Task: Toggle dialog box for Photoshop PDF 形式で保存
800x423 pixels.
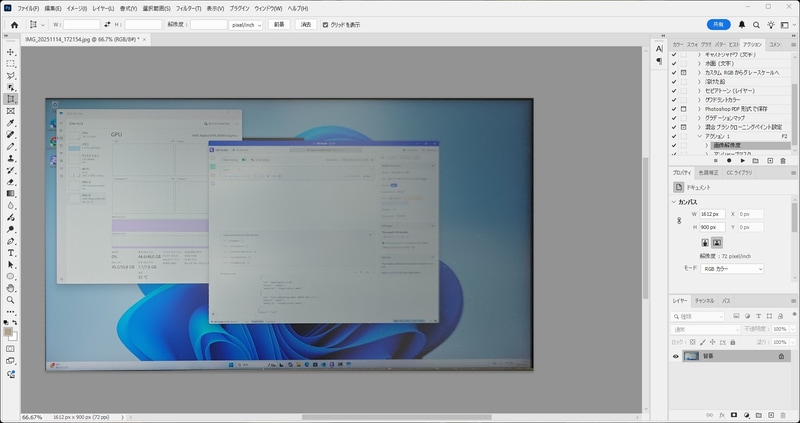Action: pos(684,109)
